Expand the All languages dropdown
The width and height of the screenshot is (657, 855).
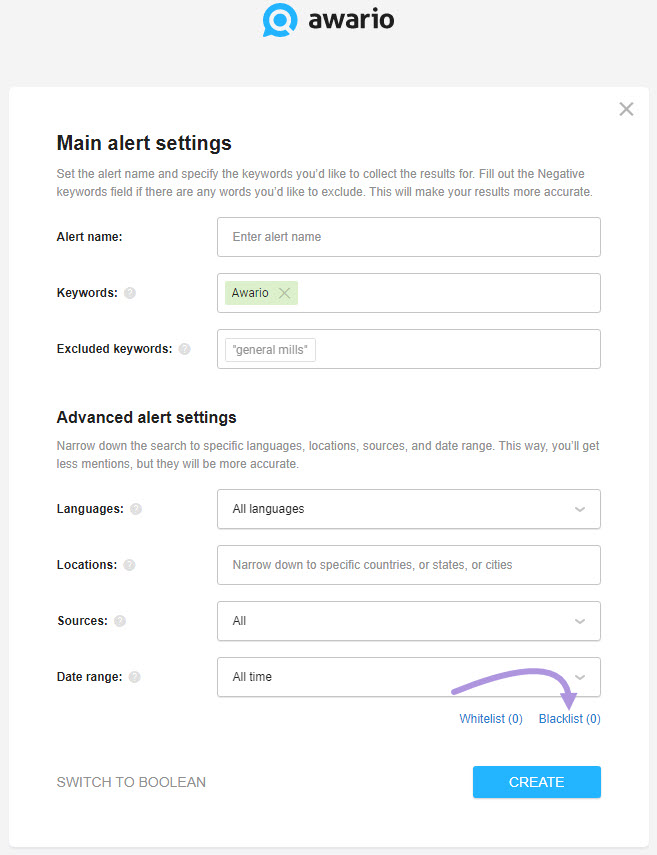(x=409, y=509)
